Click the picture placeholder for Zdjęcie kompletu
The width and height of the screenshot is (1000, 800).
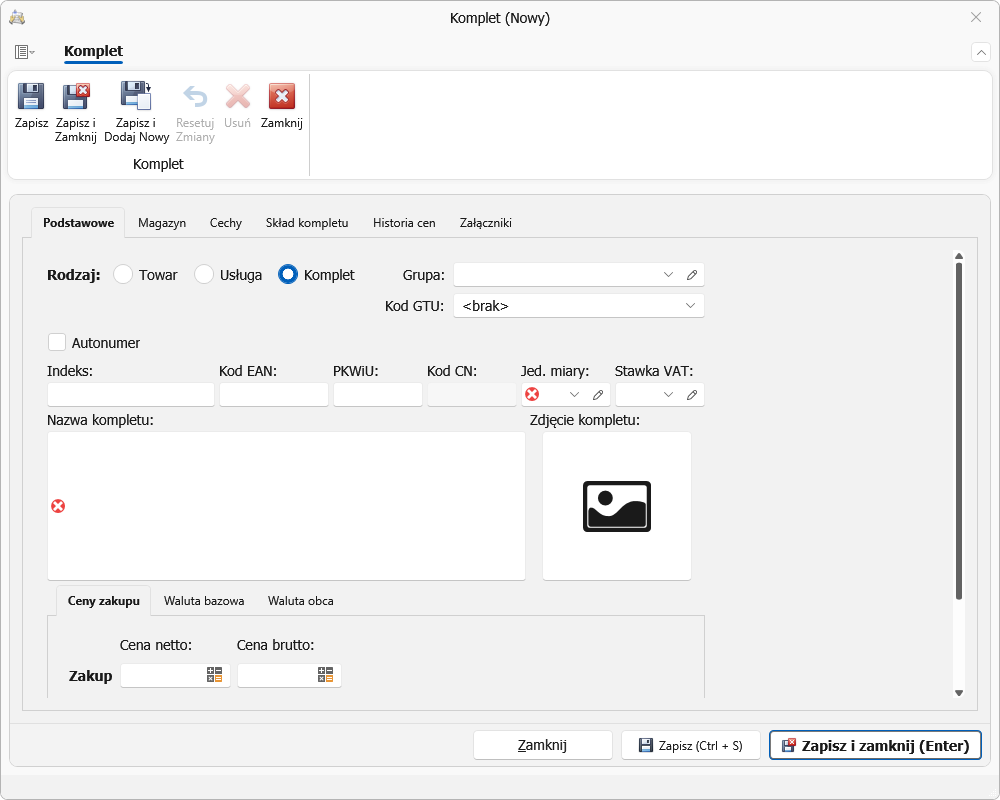[617, 507]
